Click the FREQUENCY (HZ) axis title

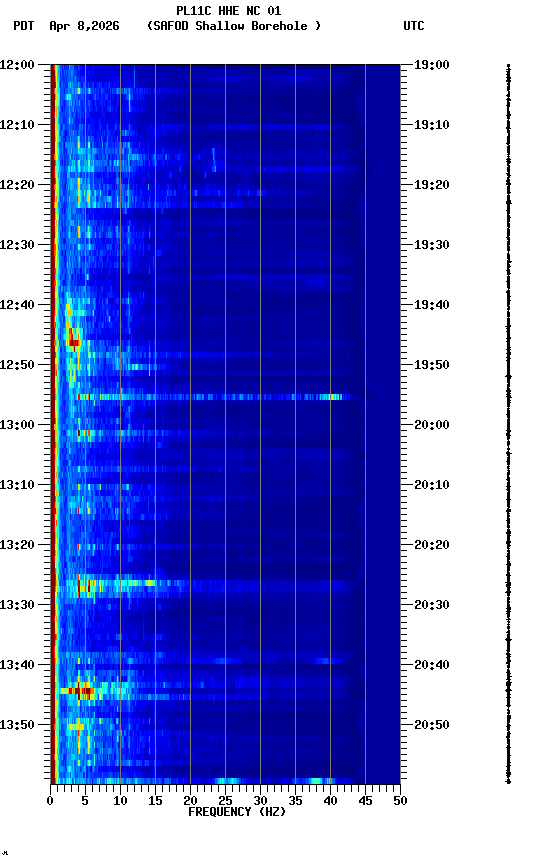(x=237, y=813)
